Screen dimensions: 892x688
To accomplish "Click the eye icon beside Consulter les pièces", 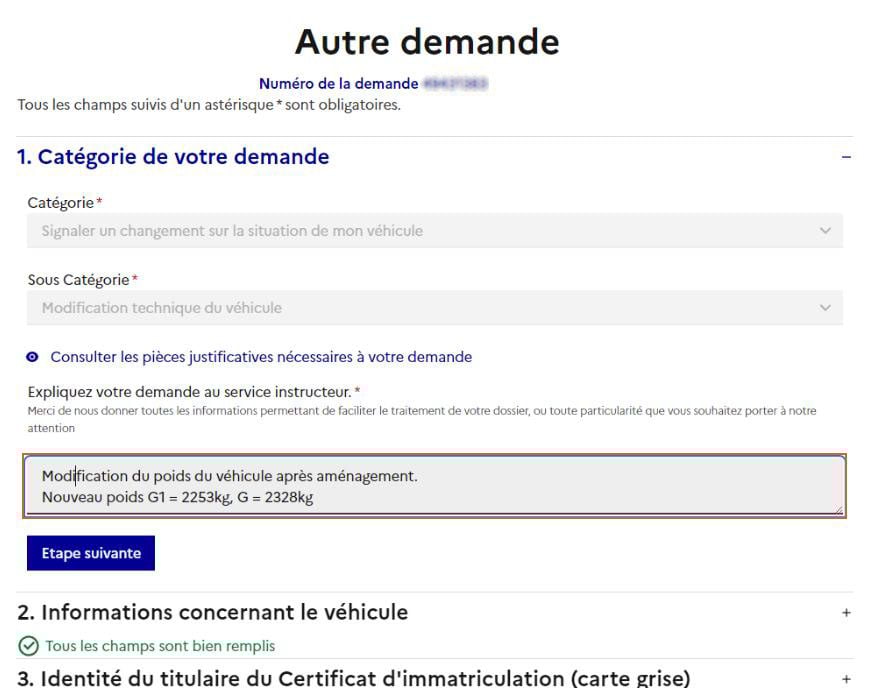I will coord(33,357).
